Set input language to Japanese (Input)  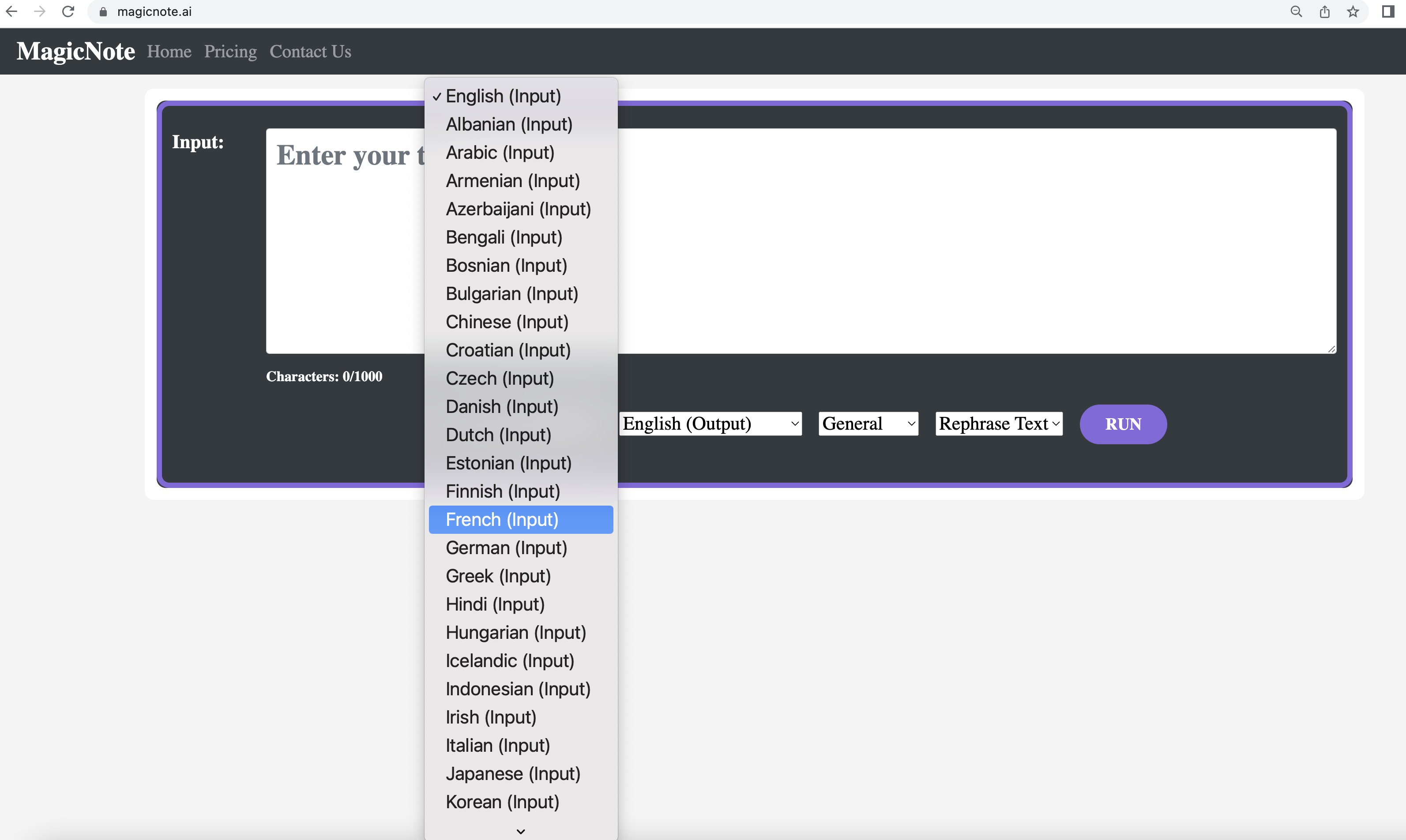(521, 774)
